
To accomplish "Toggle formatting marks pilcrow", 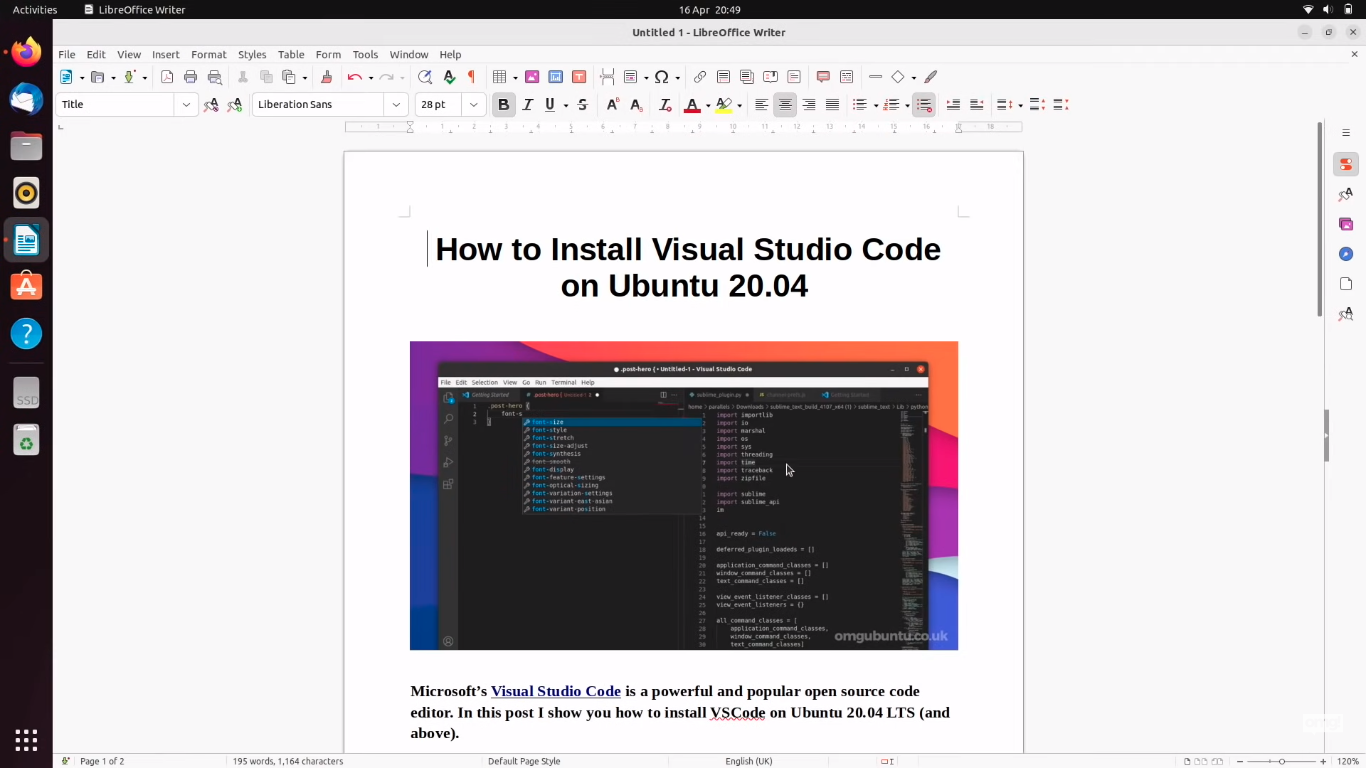I will [471, 77].
